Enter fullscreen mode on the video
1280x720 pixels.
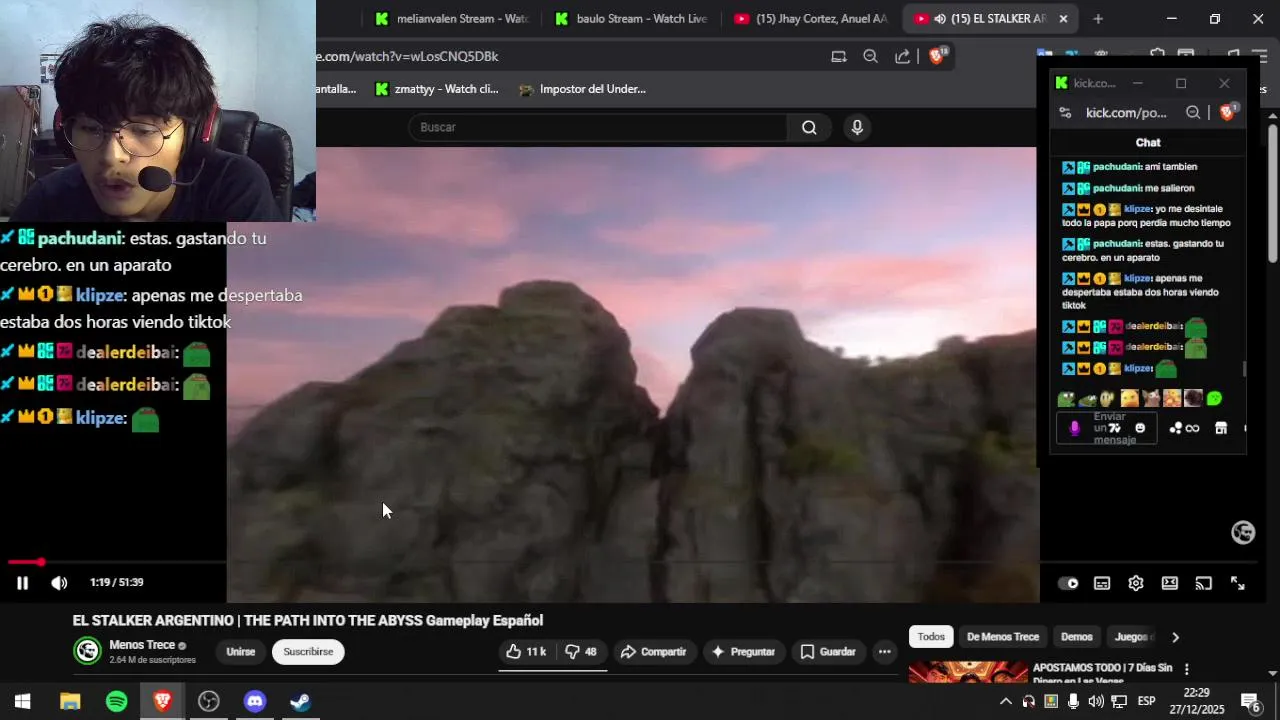coord(1237,584)
